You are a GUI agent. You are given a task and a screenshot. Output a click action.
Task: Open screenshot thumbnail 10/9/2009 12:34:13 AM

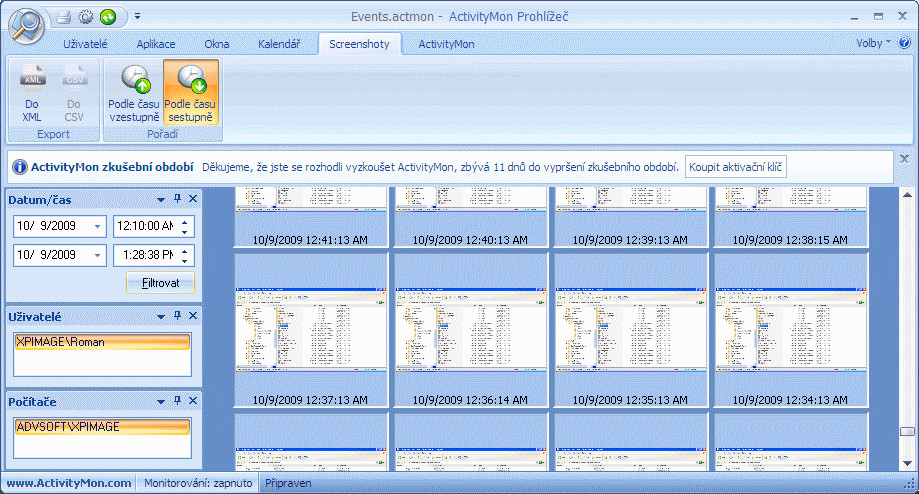tap(791, 330)
